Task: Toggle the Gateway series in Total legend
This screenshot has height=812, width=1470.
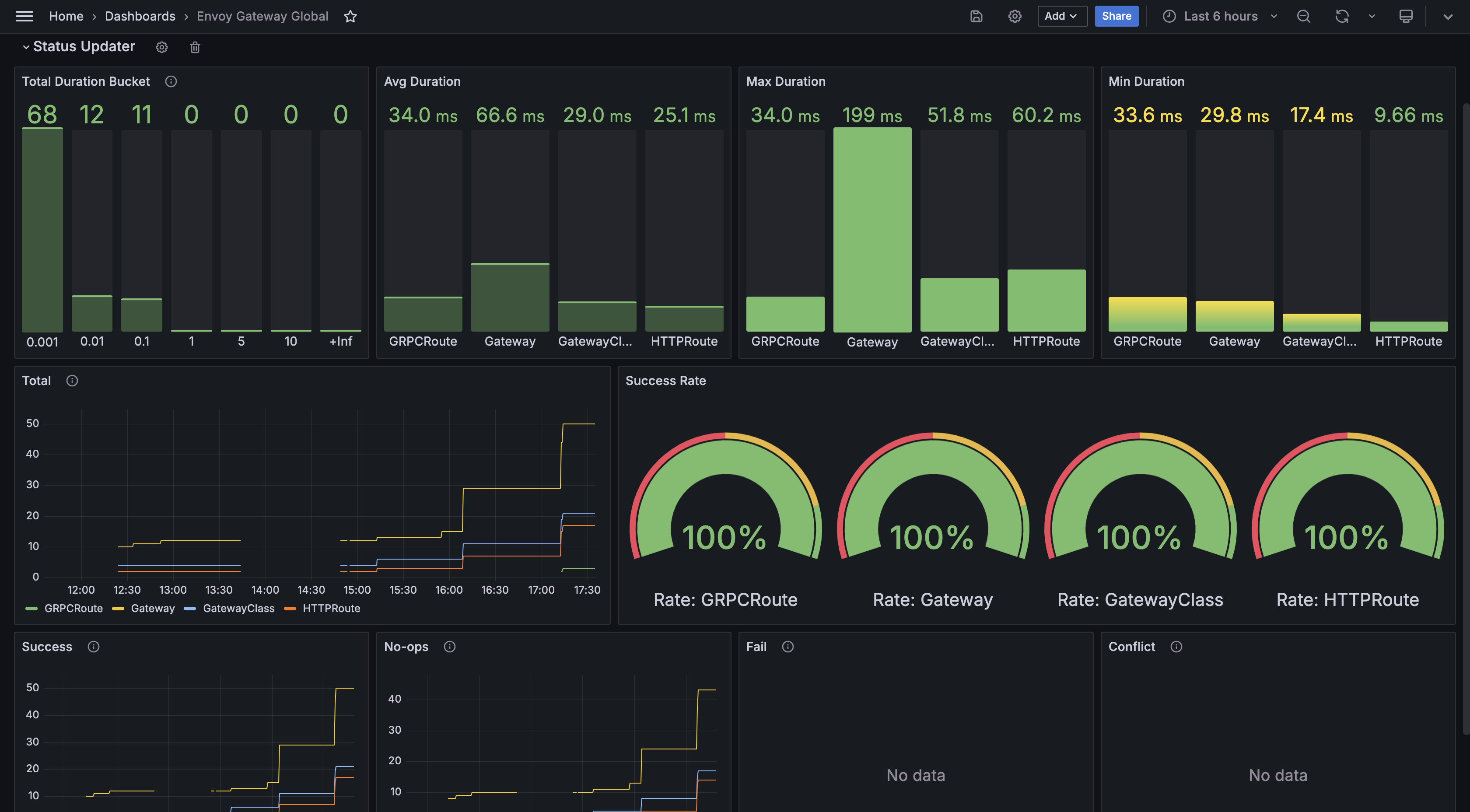Action: [x=153, y=608]
